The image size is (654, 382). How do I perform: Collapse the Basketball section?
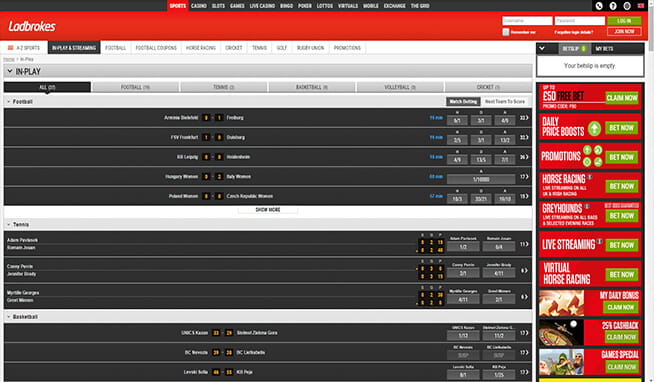point(8,317)
